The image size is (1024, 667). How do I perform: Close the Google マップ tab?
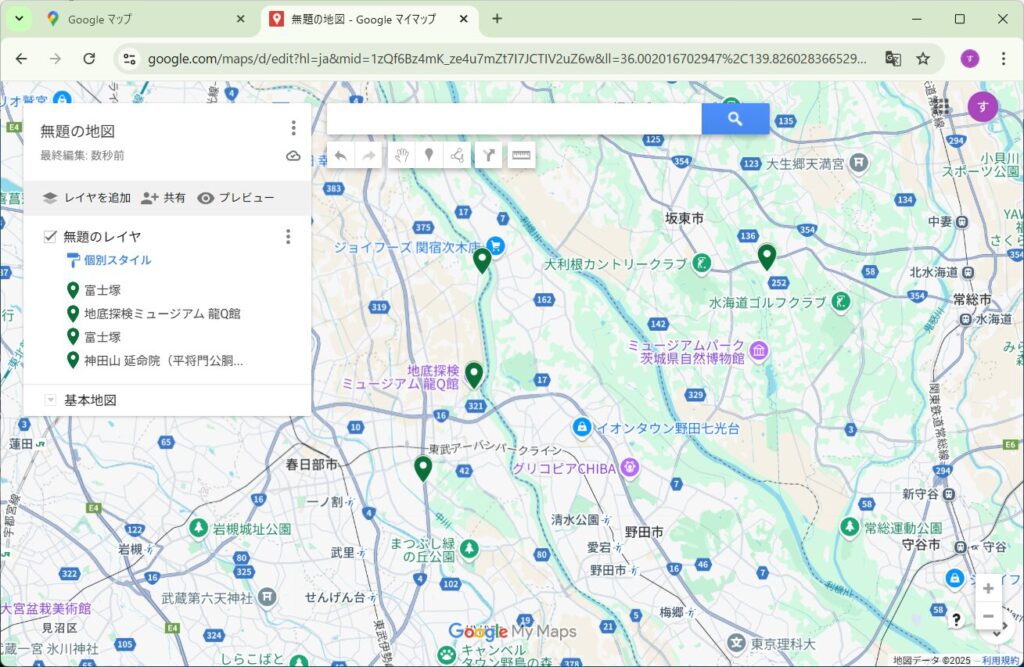[x=240, y=19]
